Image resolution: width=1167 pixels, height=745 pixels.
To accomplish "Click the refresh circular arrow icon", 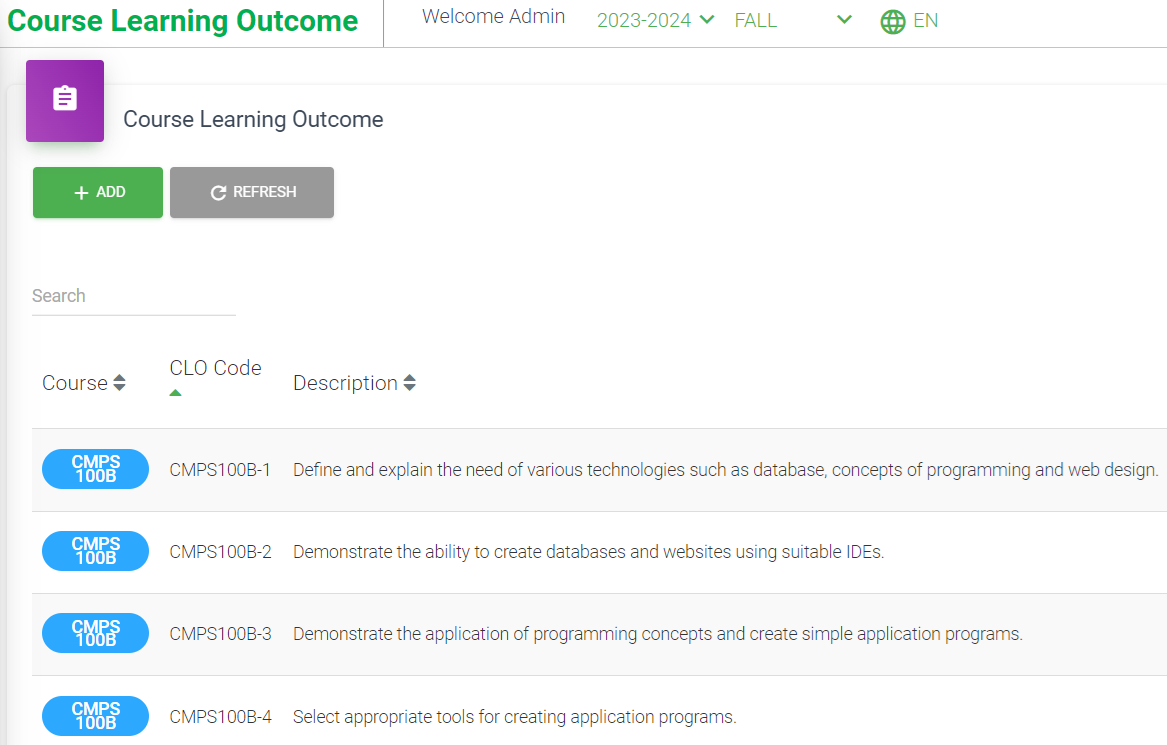I will pos(218,193).
